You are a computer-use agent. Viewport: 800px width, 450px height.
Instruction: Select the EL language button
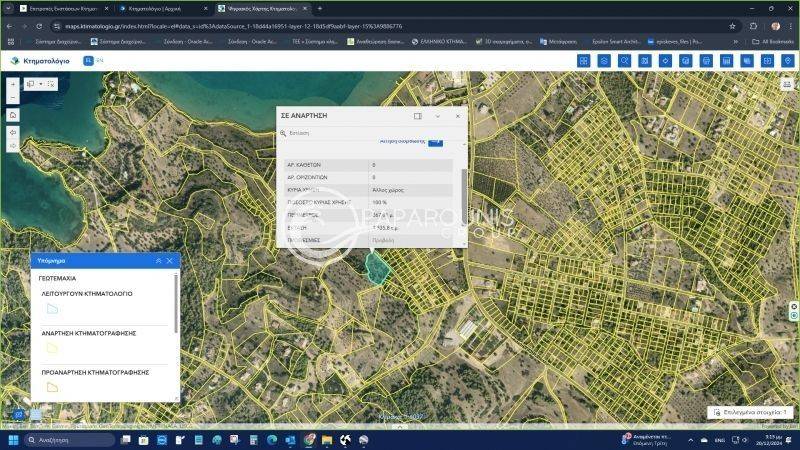tap(87, 60)
